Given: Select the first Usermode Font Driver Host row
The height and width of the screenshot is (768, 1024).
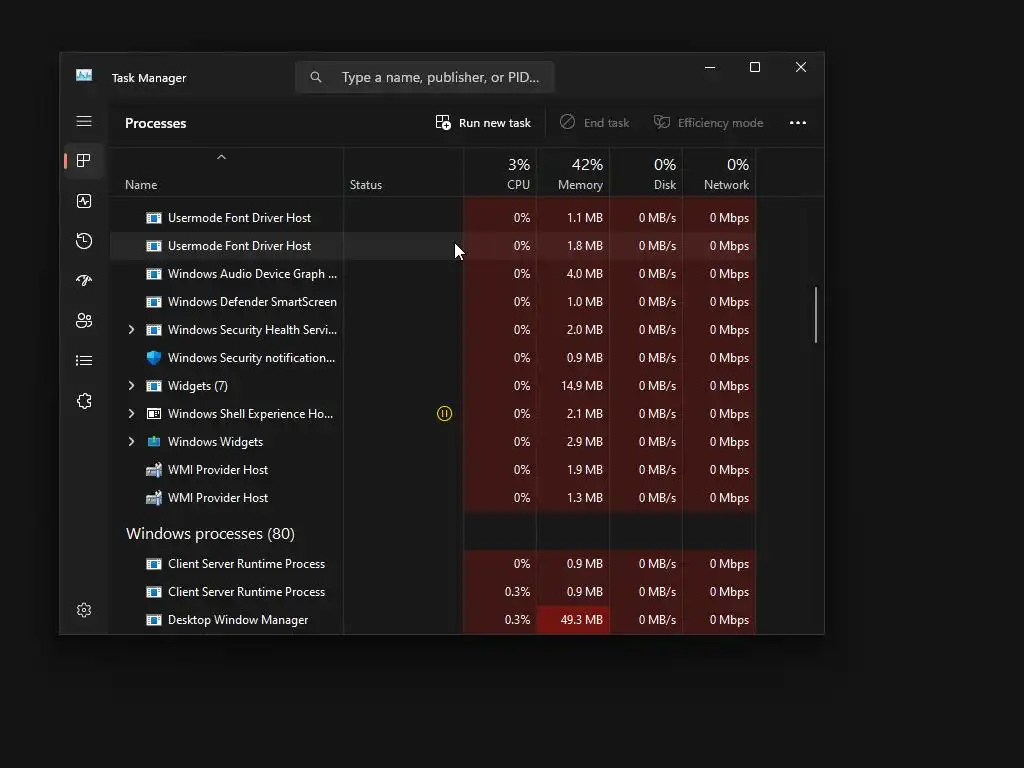Looking at the screenshot, I should click(433, 217).
